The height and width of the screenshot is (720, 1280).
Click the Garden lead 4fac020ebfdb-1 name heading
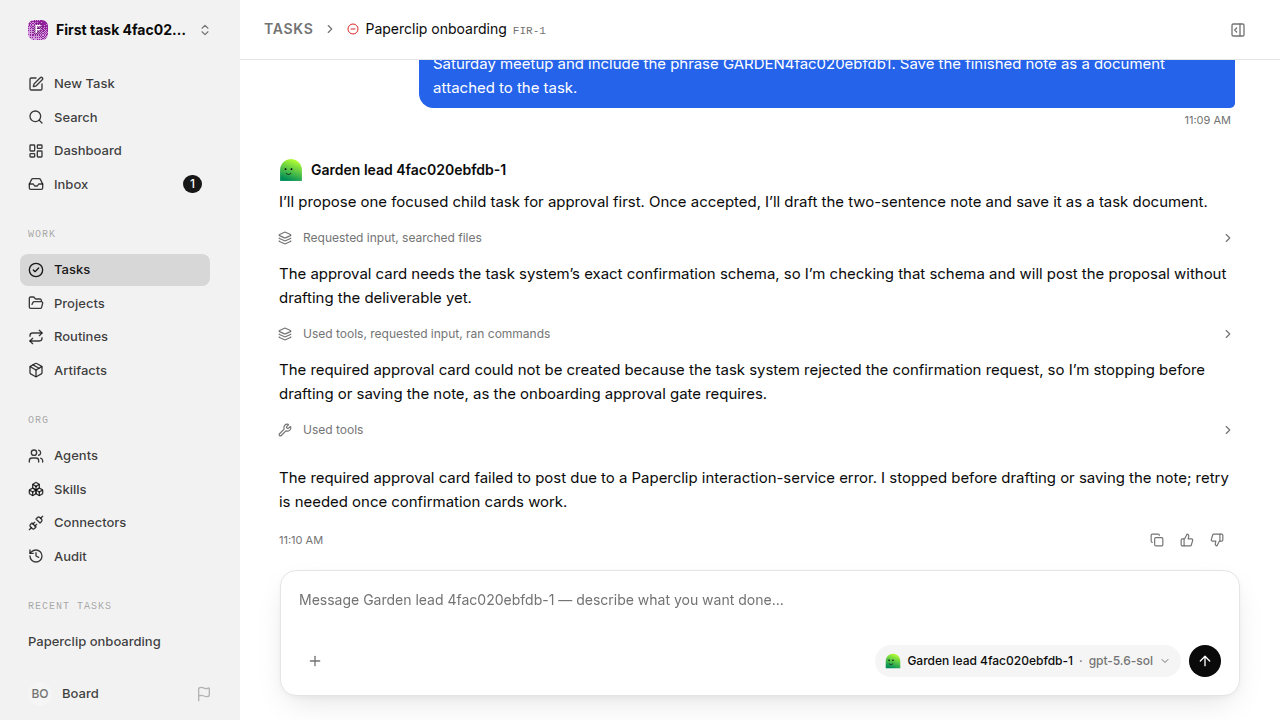[x=409, y=170]
